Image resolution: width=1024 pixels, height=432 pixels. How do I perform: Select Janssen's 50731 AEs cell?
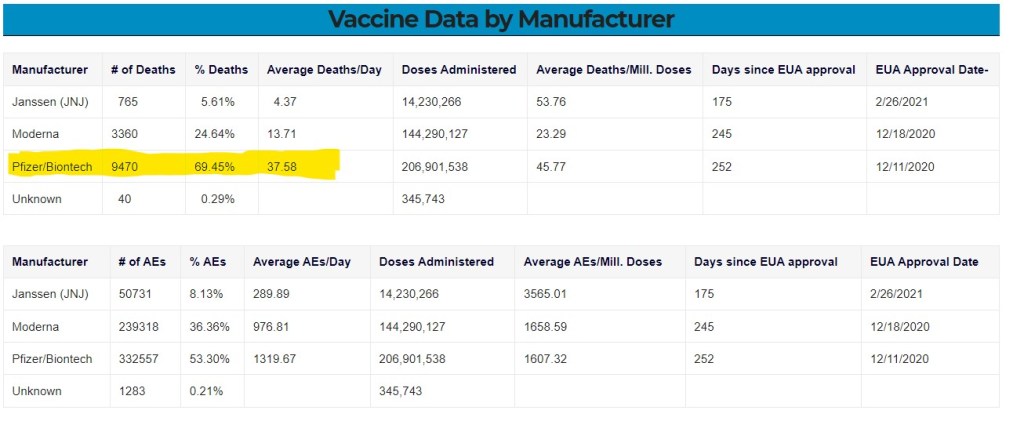137,294
